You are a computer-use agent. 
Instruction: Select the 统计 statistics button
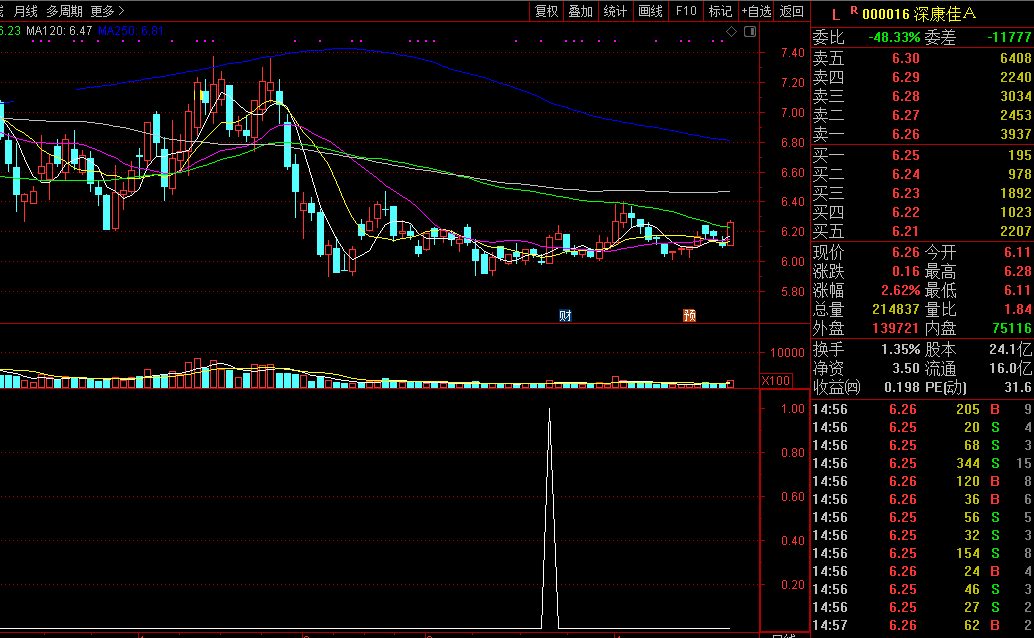(x=615, y=11)
